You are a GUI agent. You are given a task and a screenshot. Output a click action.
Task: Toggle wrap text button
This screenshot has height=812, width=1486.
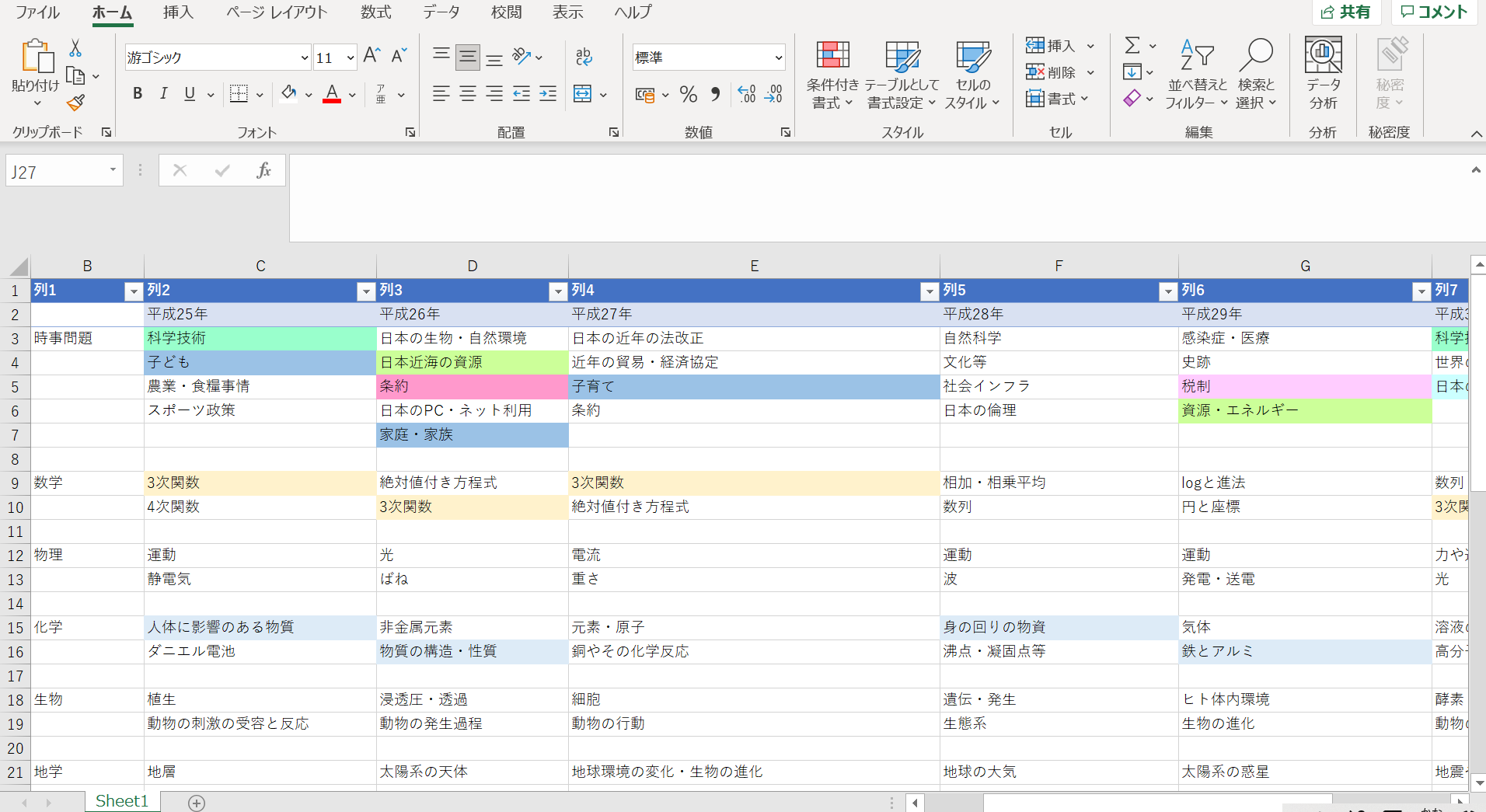tap(584, 57)
